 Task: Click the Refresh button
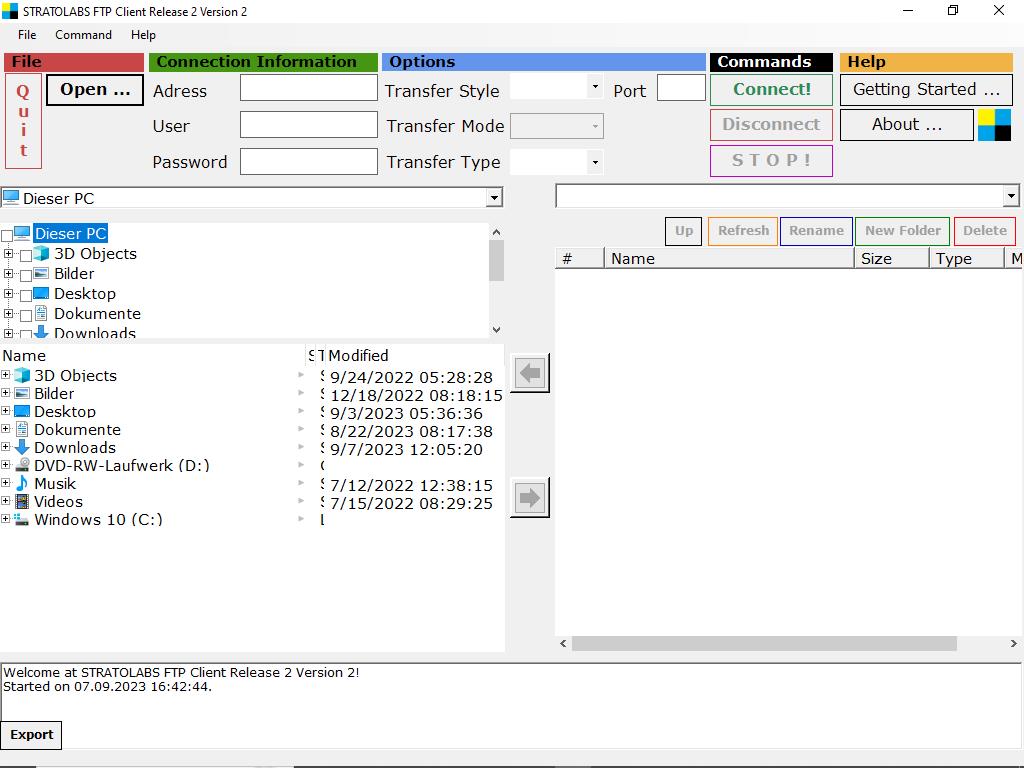pyautogui.click(x=743, y=231)
